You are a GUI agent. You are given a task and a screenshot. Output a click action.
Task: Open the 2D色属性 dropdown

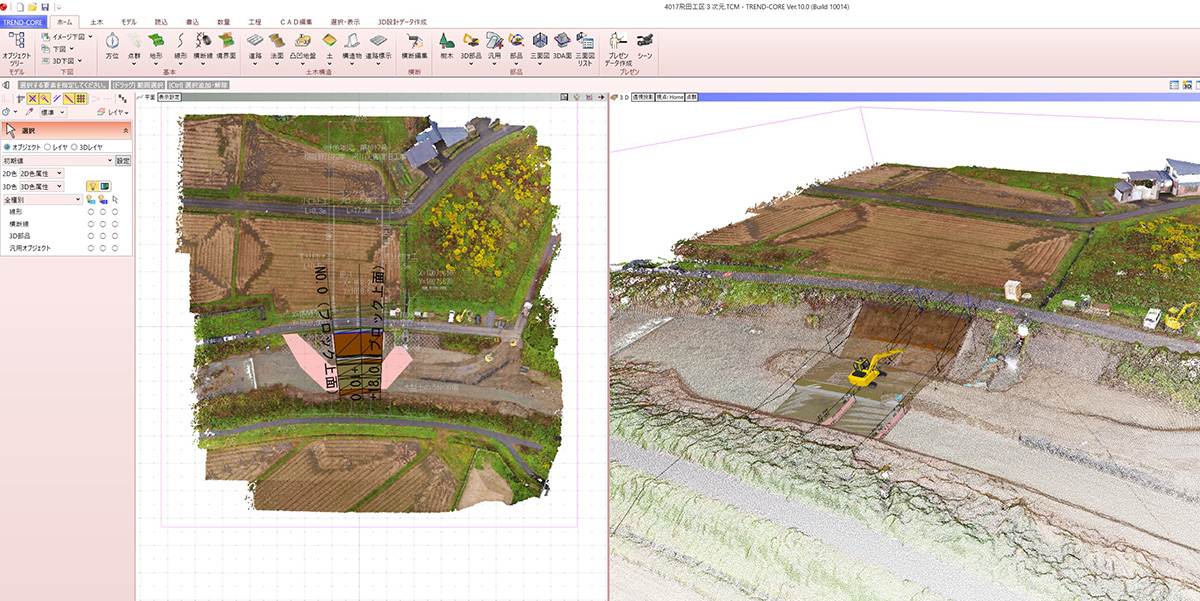point(41,174)
